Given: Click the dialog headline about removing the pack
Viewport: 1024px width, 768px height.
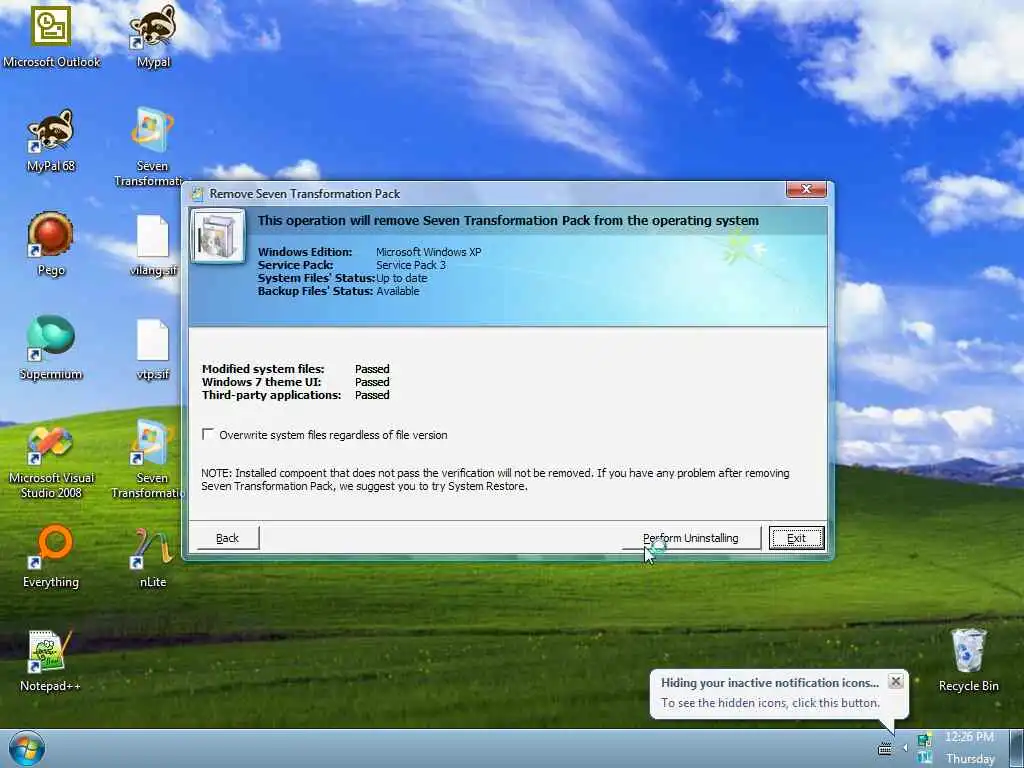Looking at the screenshot, I should [508, 221].
